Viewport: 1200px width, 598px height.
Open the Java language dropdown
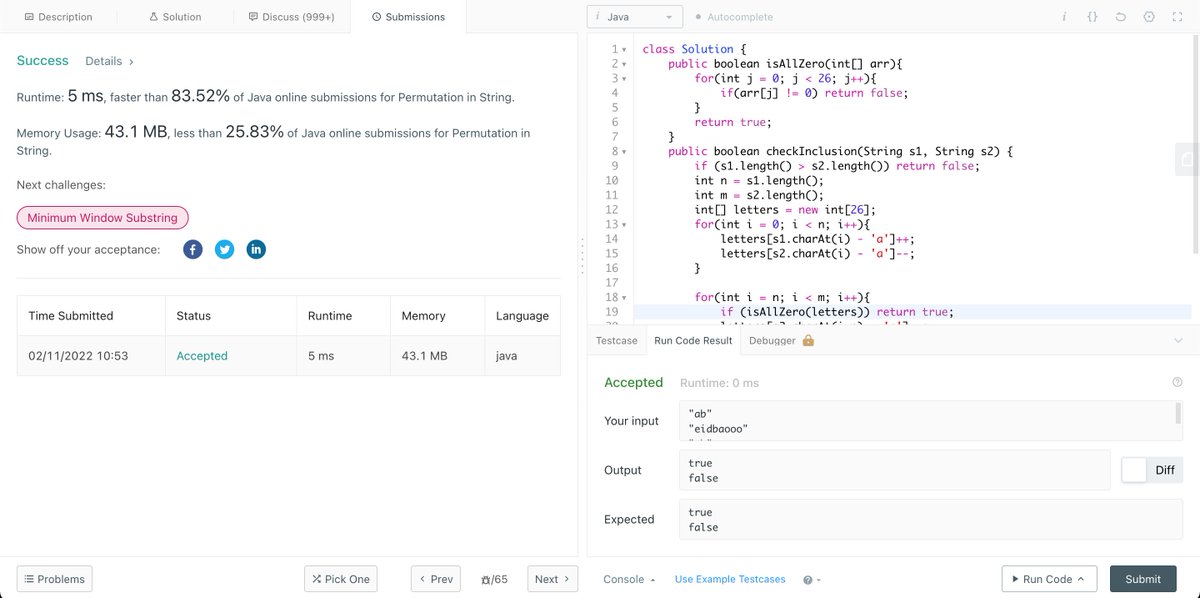pos(635,17)
